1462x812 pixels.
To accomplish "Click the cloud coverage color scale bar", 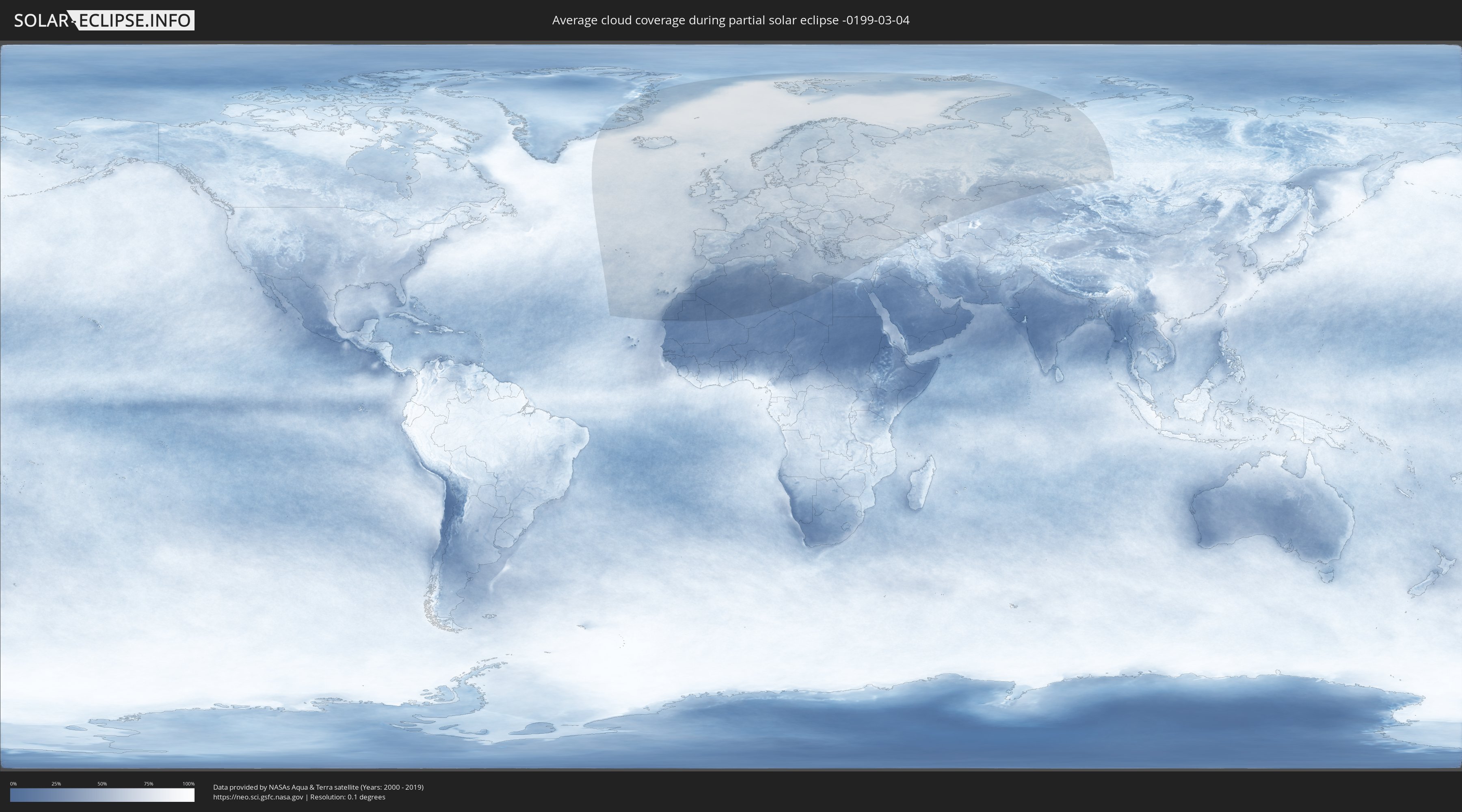I will [102, 795].
